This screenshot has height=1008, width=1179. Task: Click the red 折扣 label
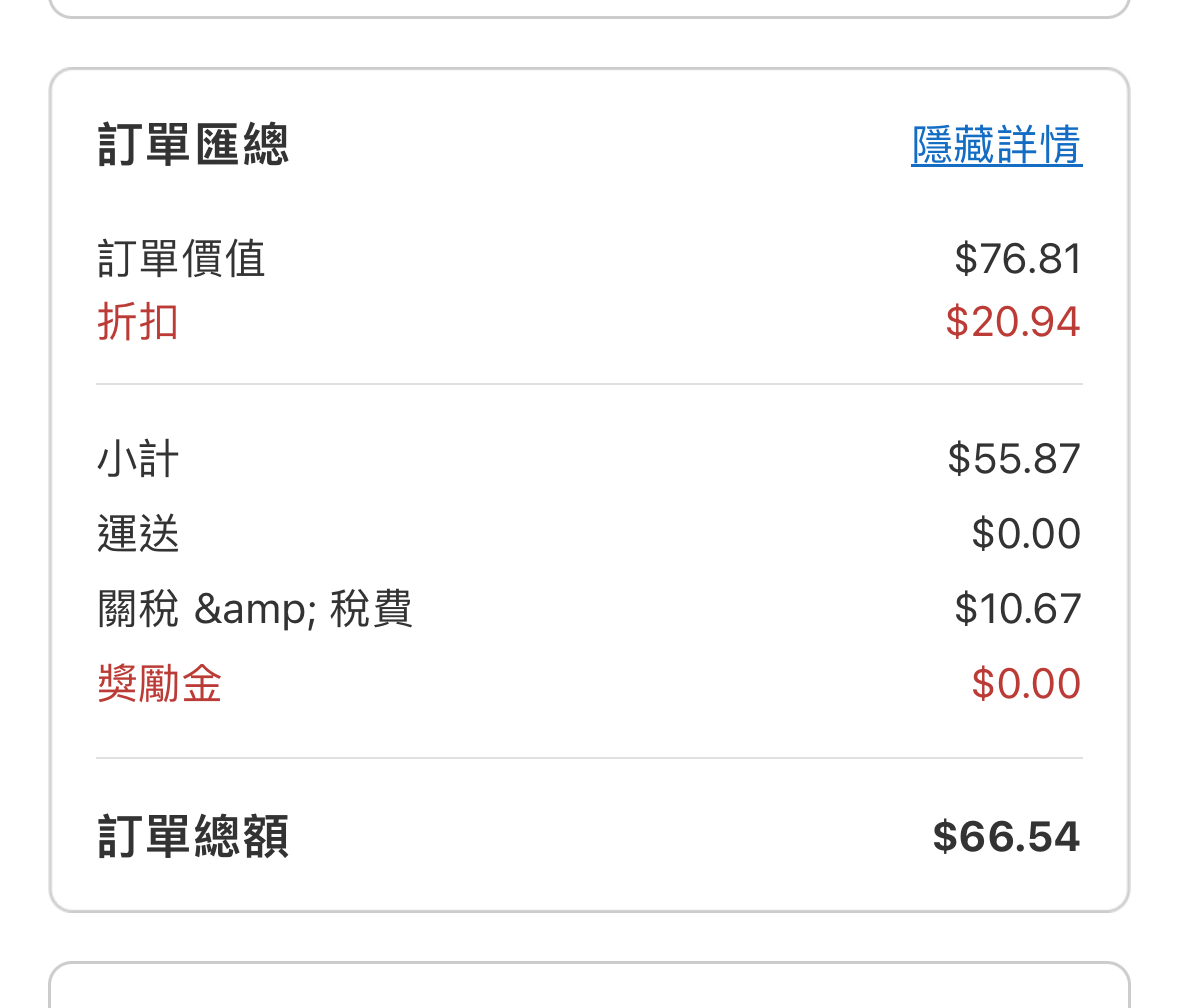tap(138, 322)
